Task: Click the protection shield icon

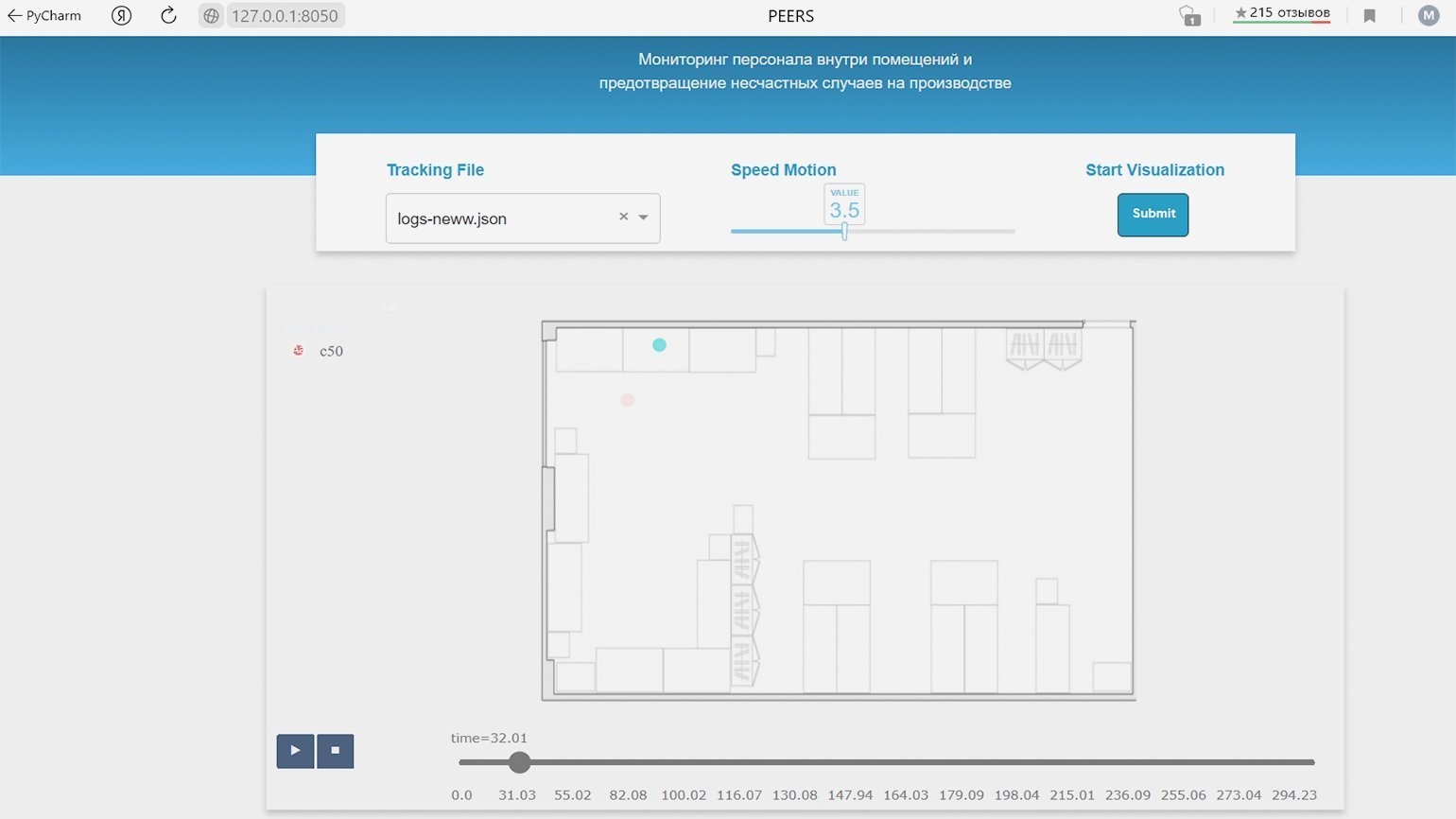Action: point(1189,16)
